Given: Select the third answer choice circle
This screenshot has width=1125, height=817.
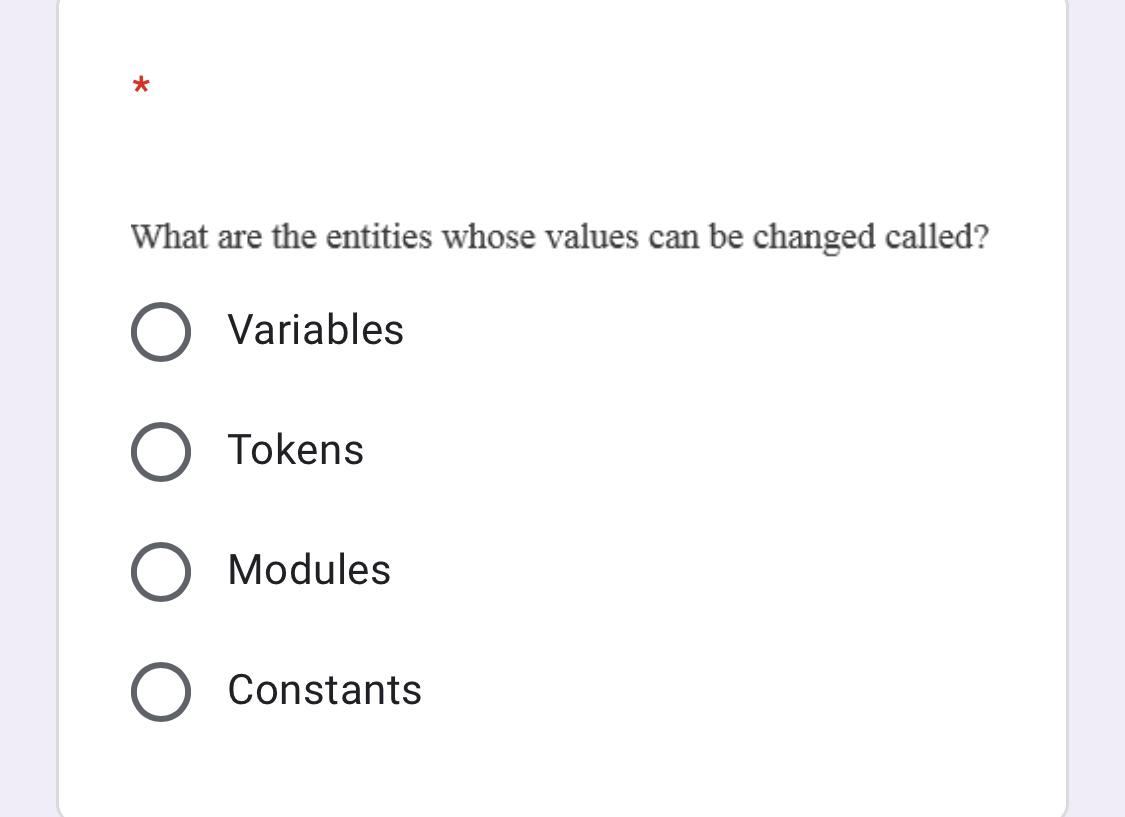Looking at the screenshot, I should (160, 571).
